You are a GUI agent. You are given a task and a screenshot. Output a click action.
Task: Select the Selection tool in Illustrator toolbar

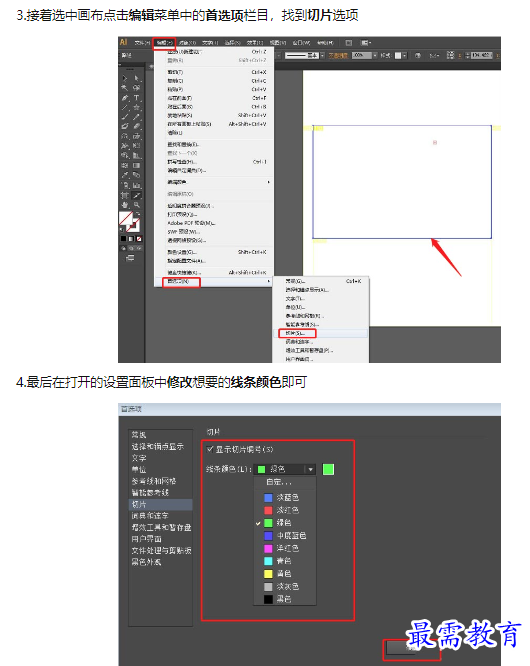pyautogui.click(x=124, y=78)
